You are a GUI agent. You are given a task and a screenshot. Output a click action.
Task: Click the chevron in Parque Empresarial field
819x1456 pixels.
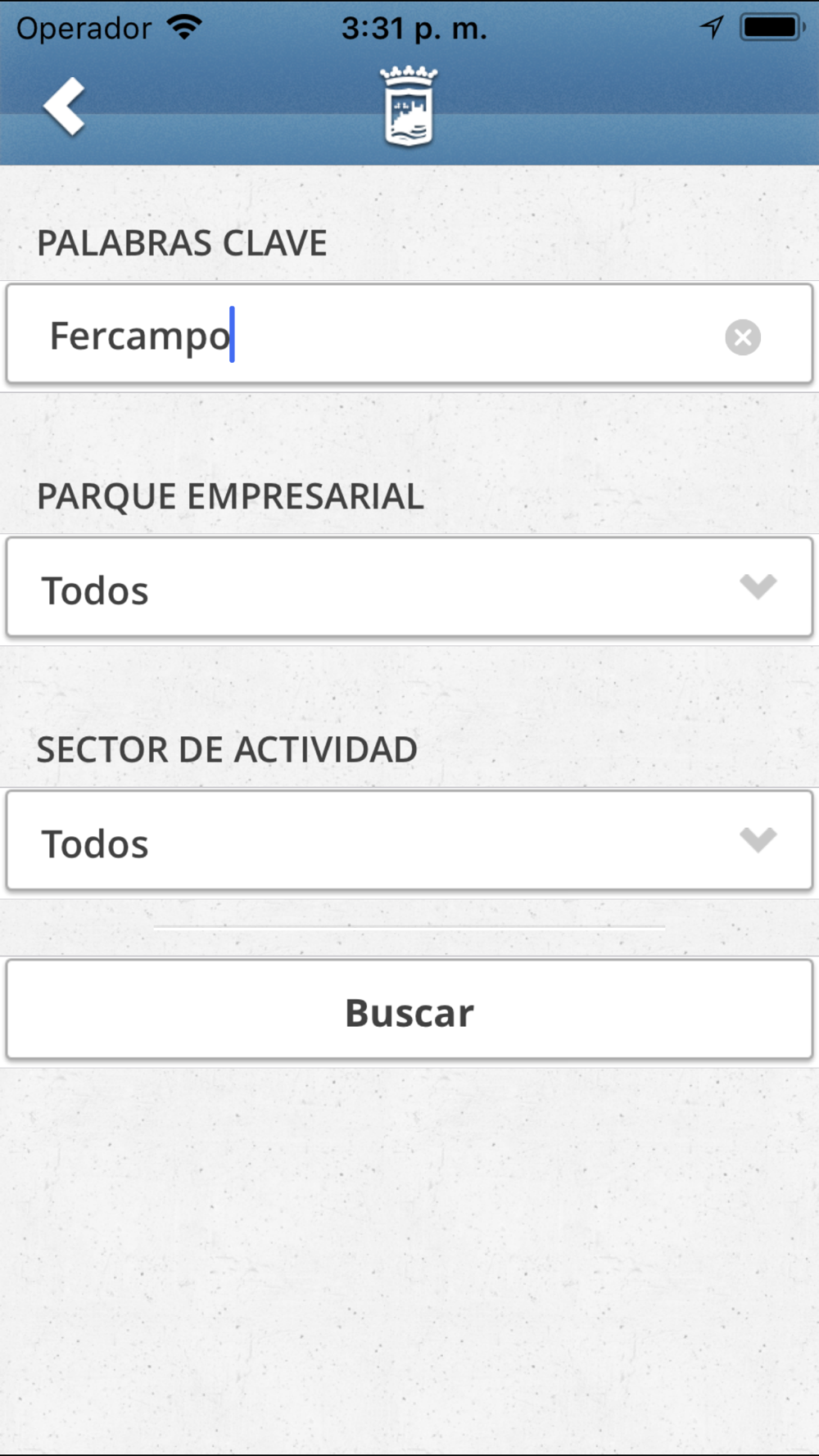coord(758,586)
